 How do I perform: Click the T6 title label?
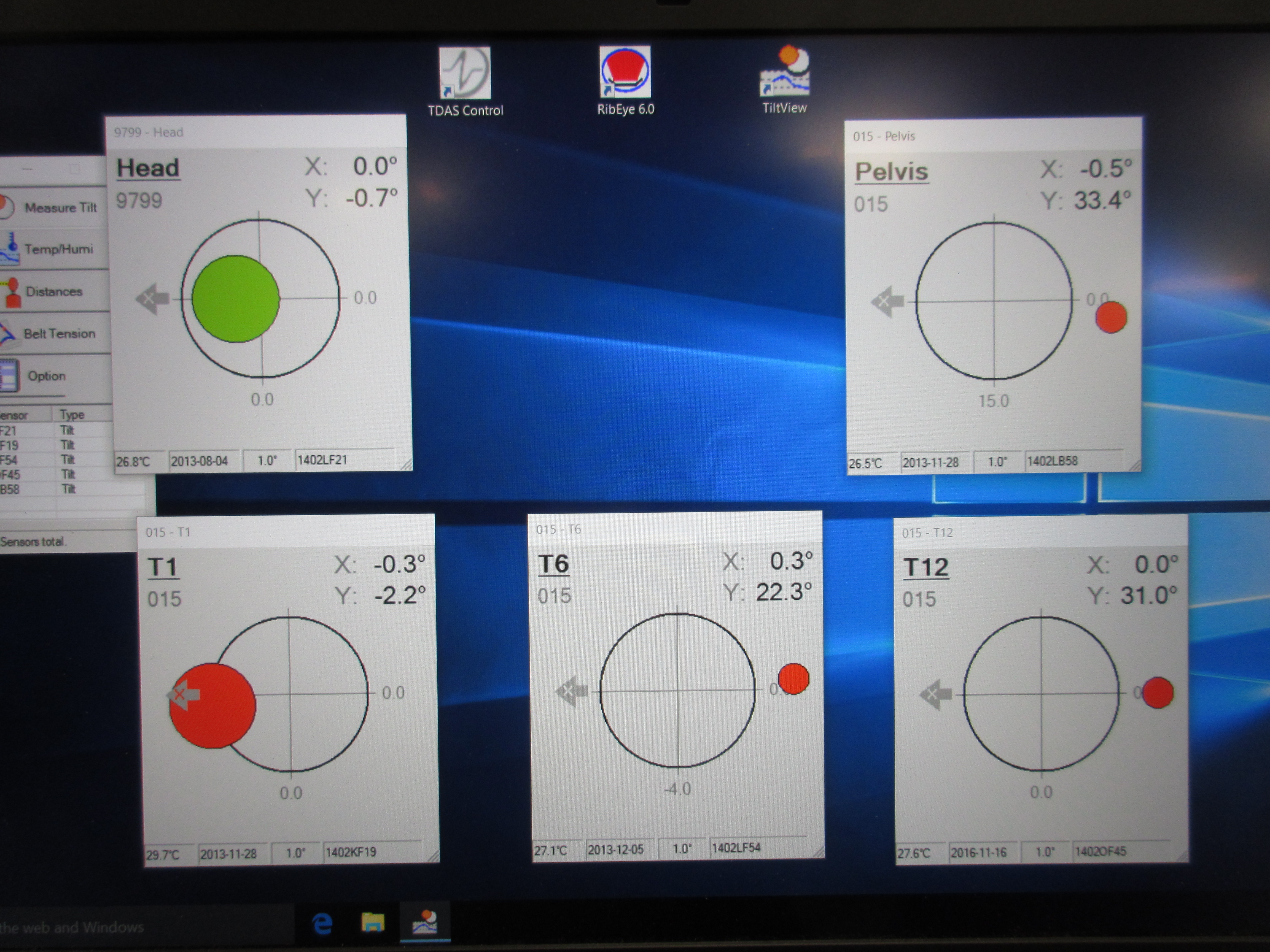(x=553, y=564)
